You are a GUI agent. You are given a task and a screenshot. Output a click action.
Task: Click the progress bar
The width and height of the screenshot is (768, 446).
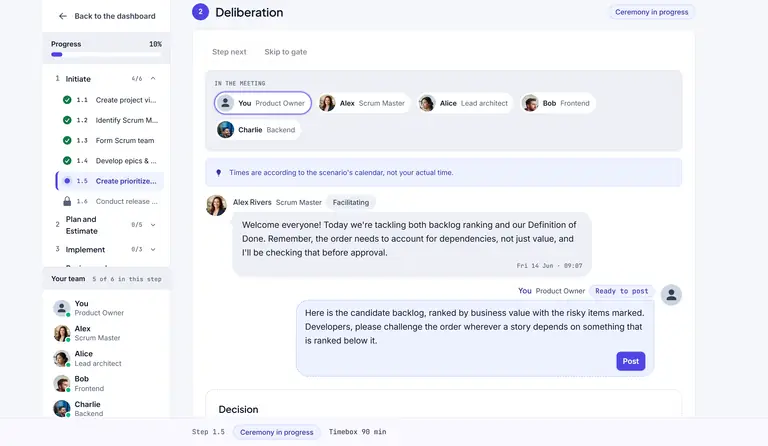point(106,54)
